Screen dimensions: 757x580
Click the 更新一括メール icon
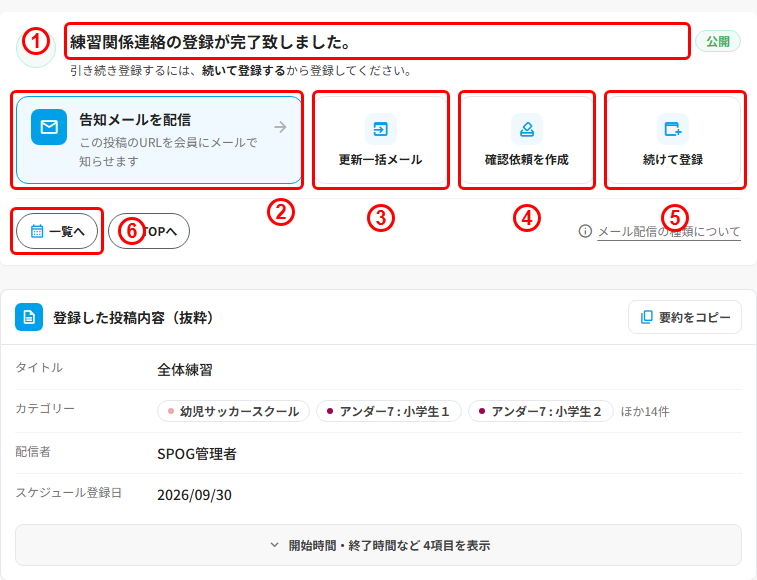click(x=380, y=129)
